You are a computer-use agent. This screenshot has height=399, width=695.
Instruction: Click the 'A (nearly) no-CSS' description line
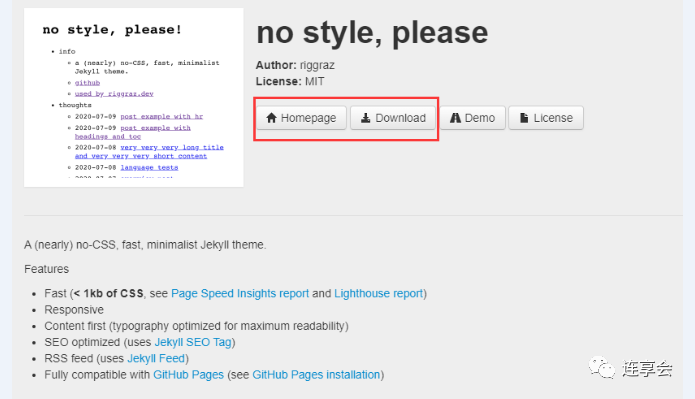[x=145, y=245]
